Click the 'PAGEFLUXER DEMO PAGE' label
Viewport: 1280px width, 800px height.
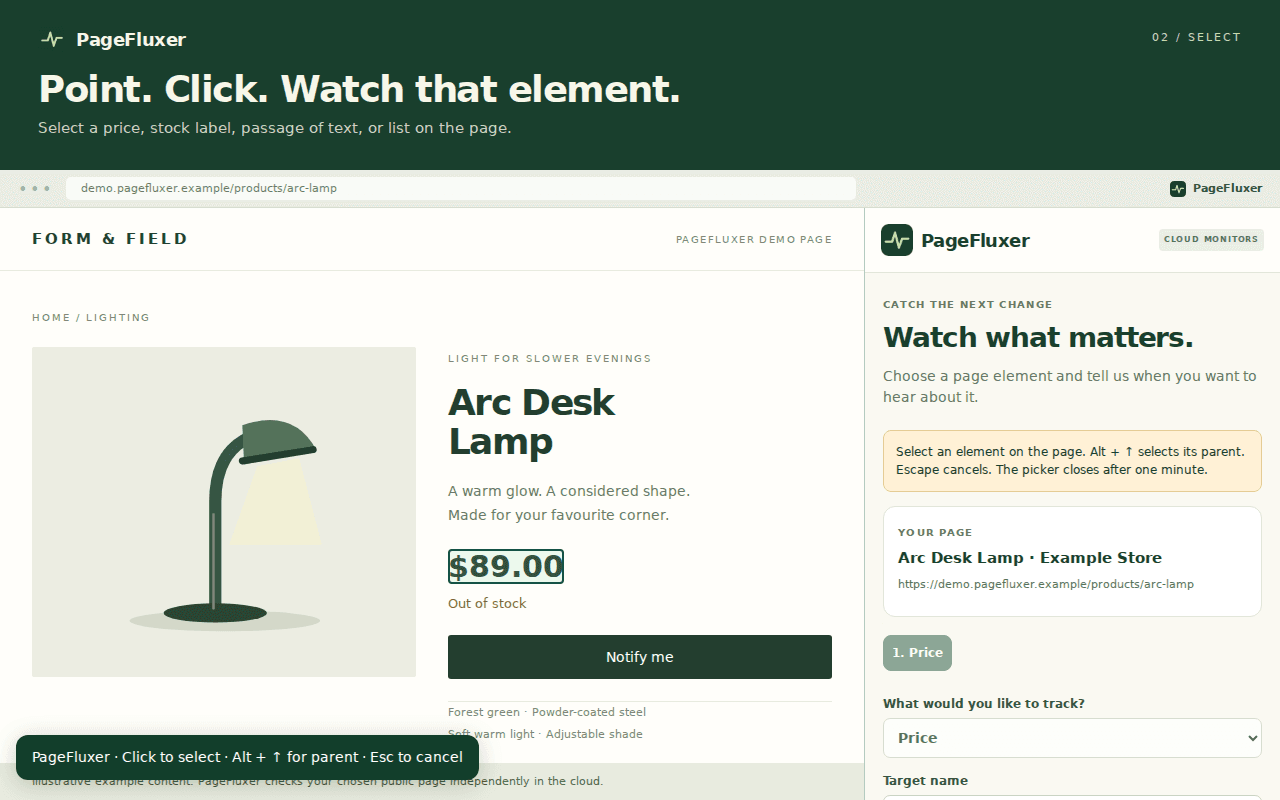(x=754, y=240)
